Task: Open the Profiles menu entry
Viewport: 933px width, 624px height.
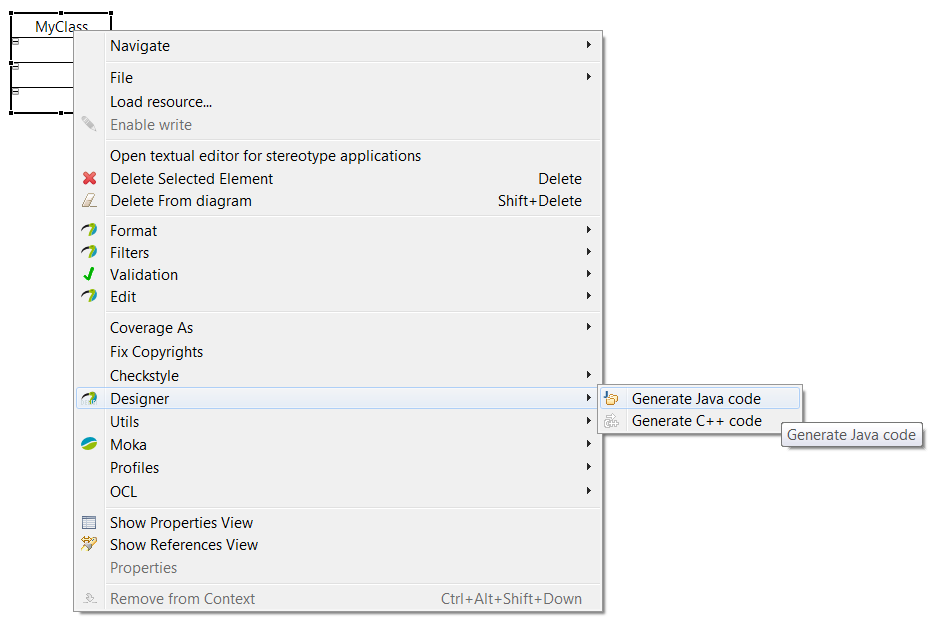Action: [x=134, y=468]
